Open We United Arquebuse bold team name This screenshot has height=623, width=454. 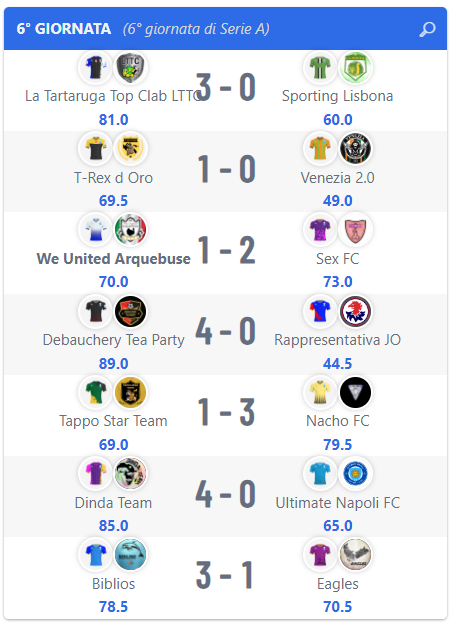(114, 259)
